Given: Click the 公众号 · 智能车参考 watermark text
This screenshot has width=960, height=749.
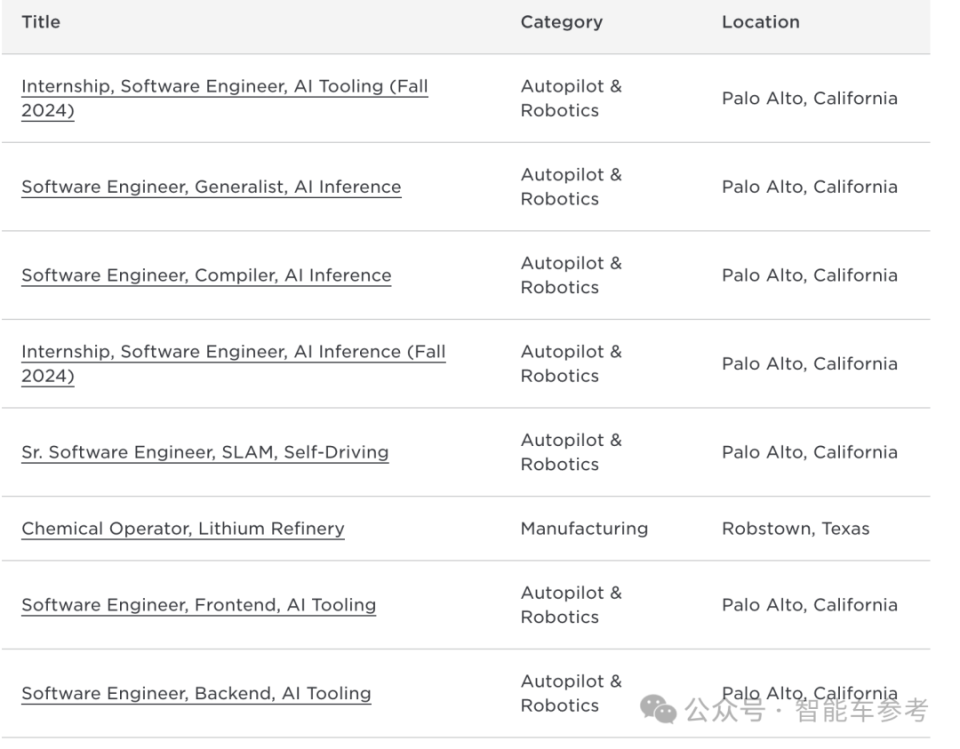Looking at the screenshot, I should [808, 711].
